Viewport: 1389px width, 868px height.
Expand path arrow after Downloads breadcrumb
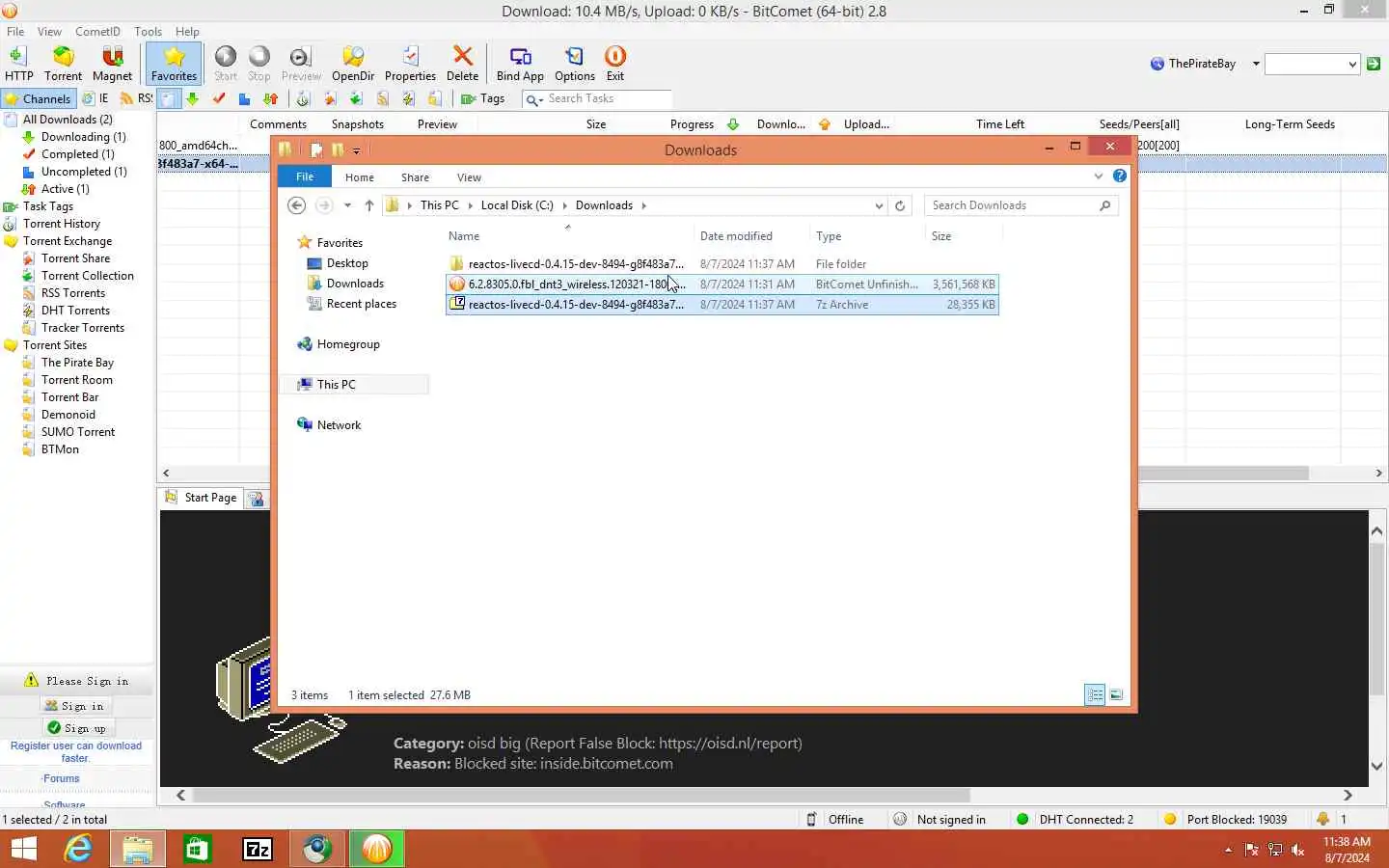644,205
